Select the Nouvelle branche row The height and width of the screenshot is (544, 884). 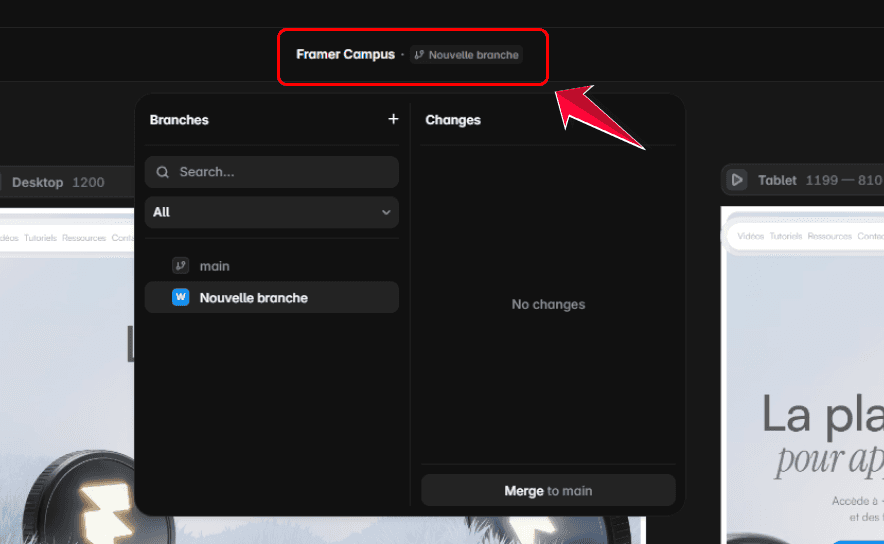click(x=272, y=297)
